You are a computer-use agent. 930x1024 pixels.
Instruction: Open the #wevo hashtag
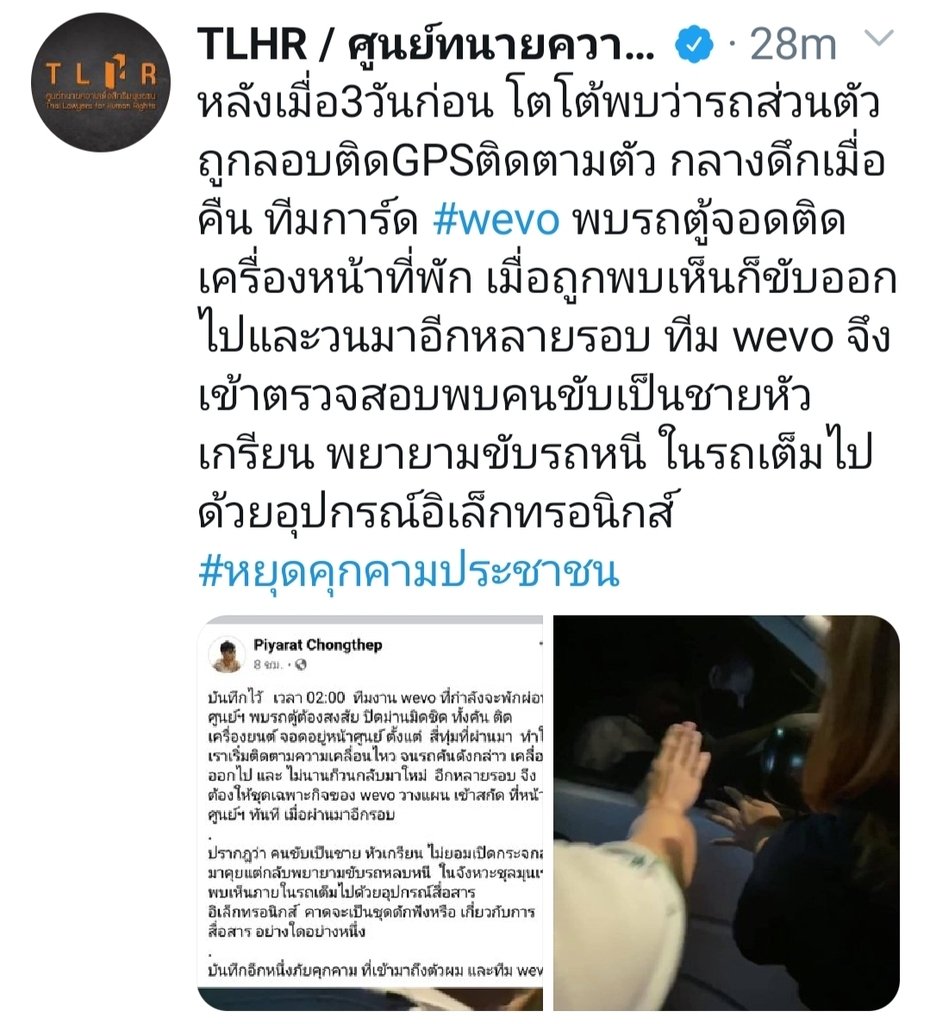(x=496, y=219)
